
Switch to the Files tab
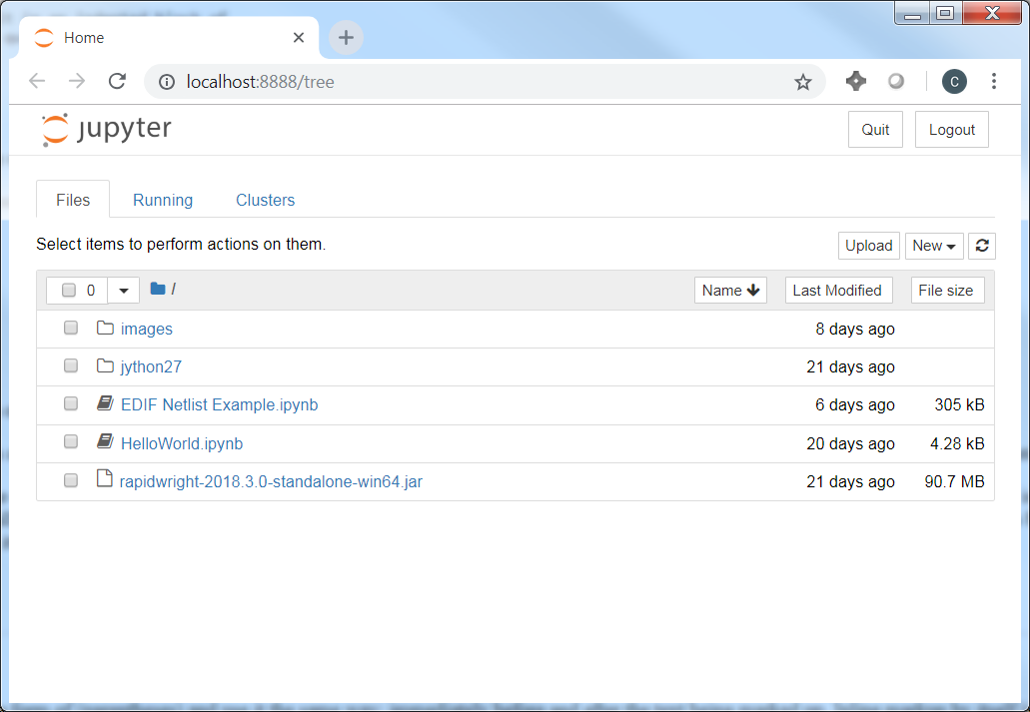(x=73, y=200)
